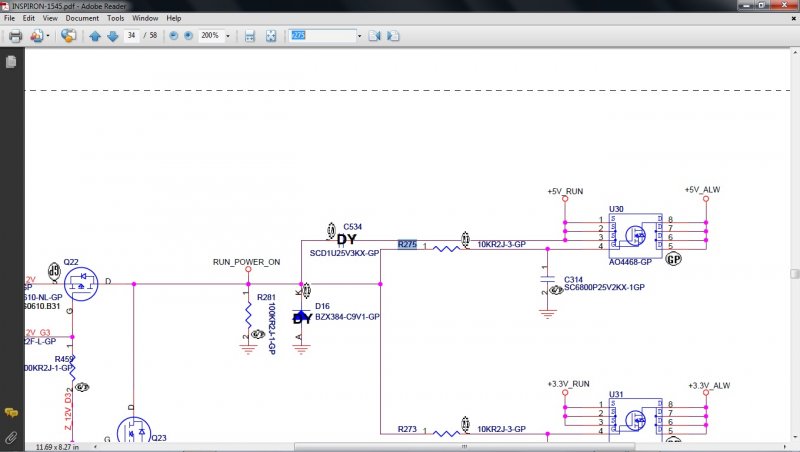Open the View menu

[50, 18]
